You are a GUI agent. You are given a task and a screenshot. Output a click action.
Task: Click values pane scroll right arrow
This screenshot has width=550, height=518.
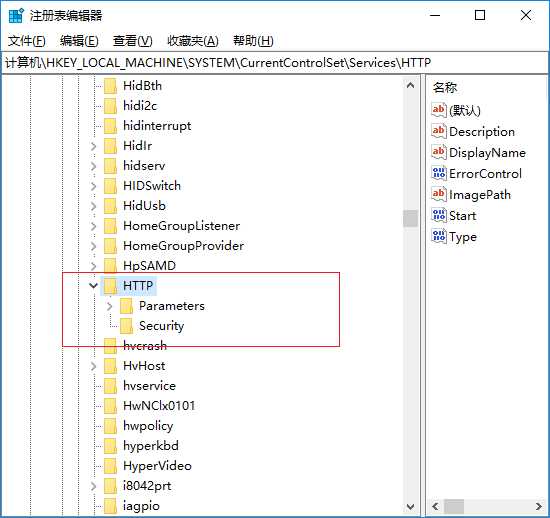tap(539, 506)
